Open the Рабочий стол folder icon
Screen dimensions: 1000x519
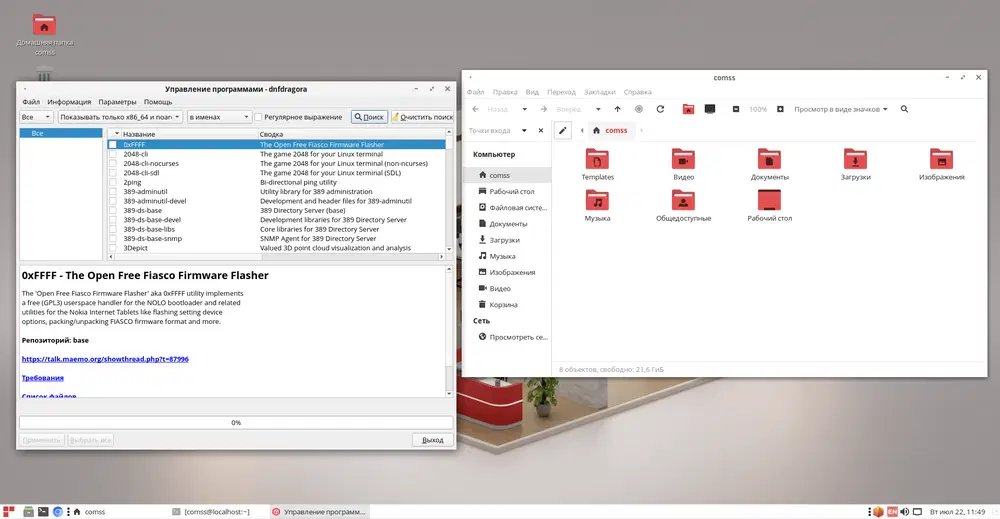point(769,205)
